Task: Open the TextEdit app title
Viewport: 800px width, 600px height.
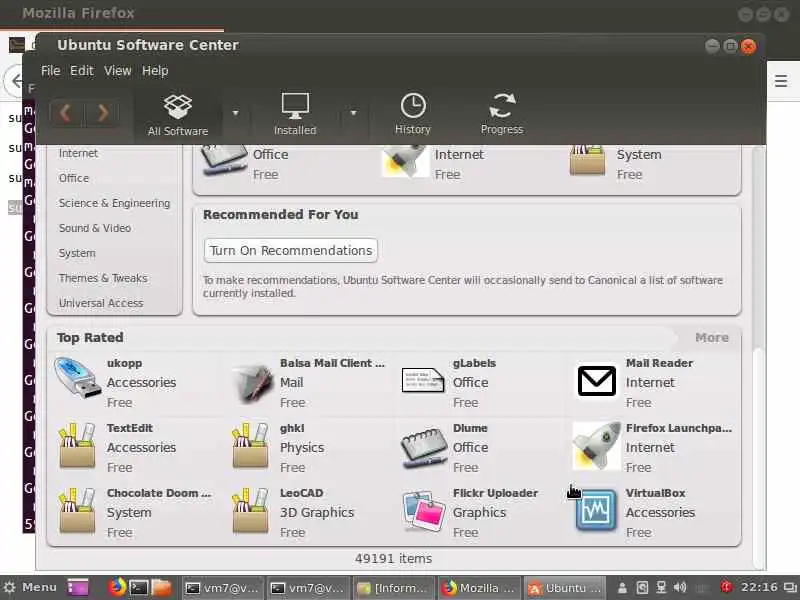Action: click(130, 428)
